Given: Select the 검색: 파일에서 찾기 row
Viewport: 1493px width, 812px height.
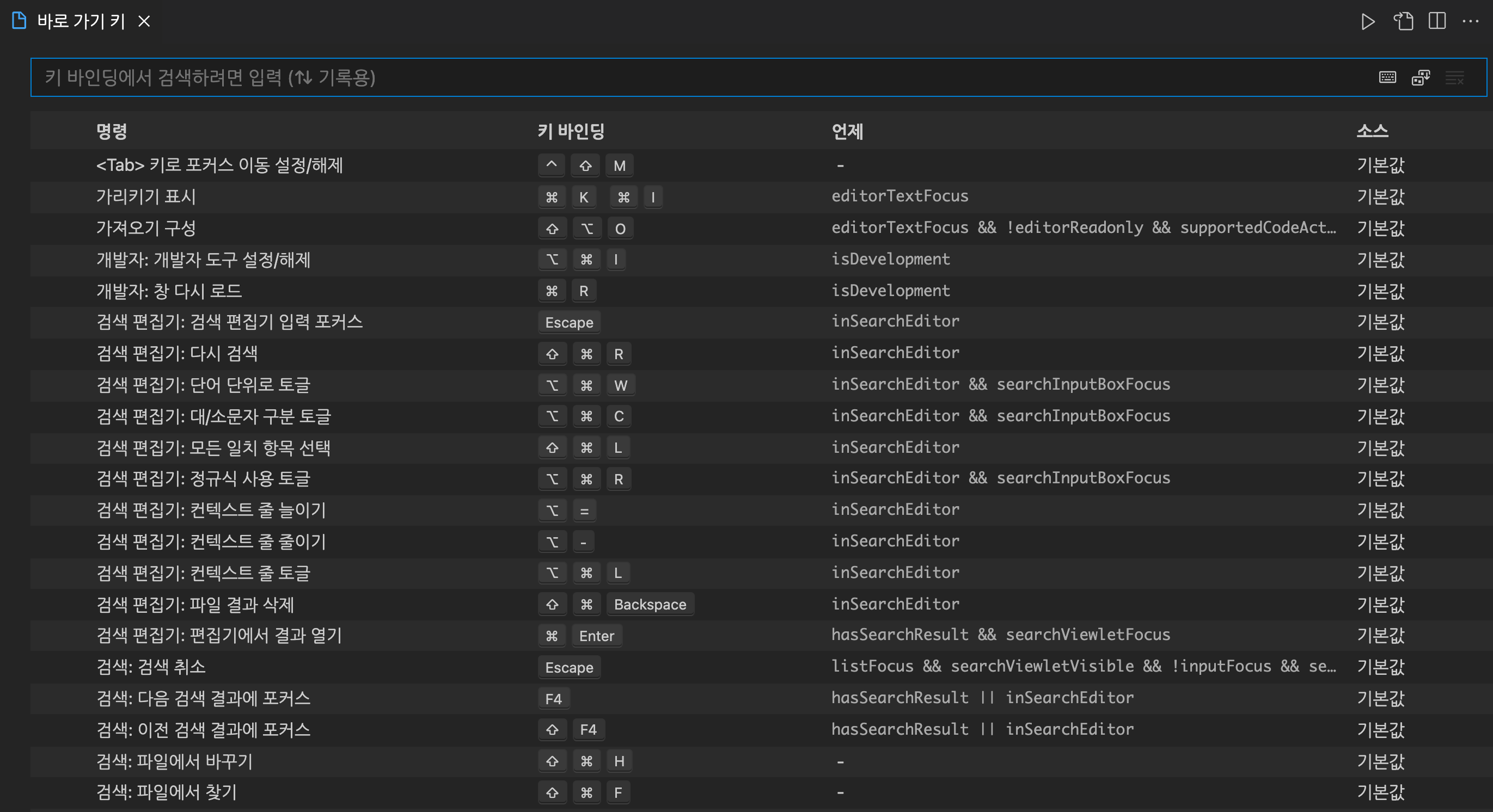Looking at the screenshot, I should tap(166, 792).
